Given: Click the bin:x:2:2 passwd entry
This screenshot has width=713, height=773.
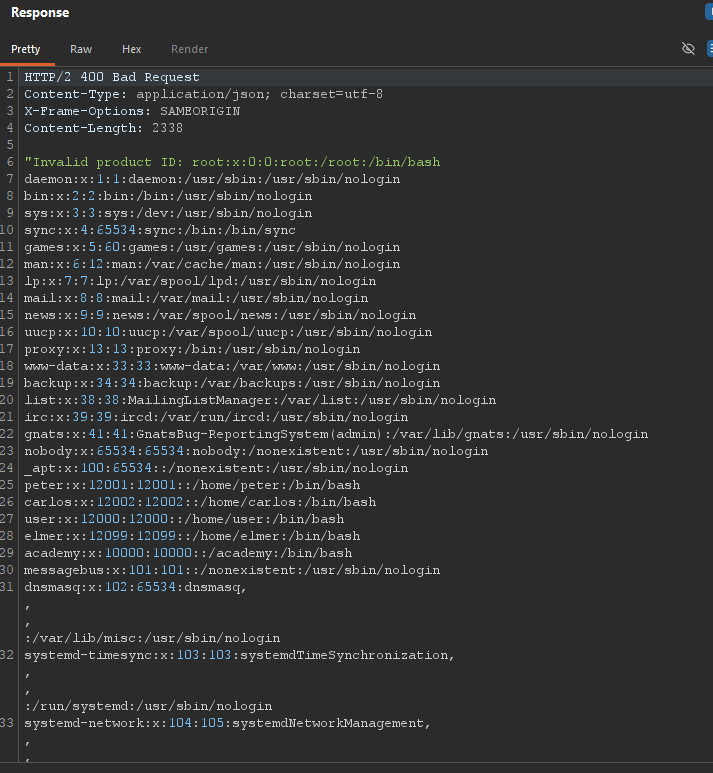Looking at the screenshot, I should [x=168, y=196].
